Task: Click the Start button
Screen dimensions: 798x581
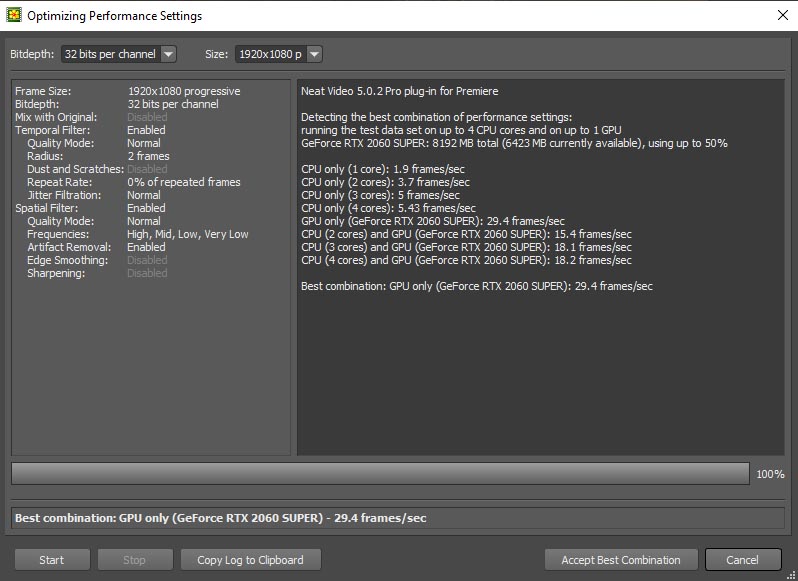Action: (52, 560)
